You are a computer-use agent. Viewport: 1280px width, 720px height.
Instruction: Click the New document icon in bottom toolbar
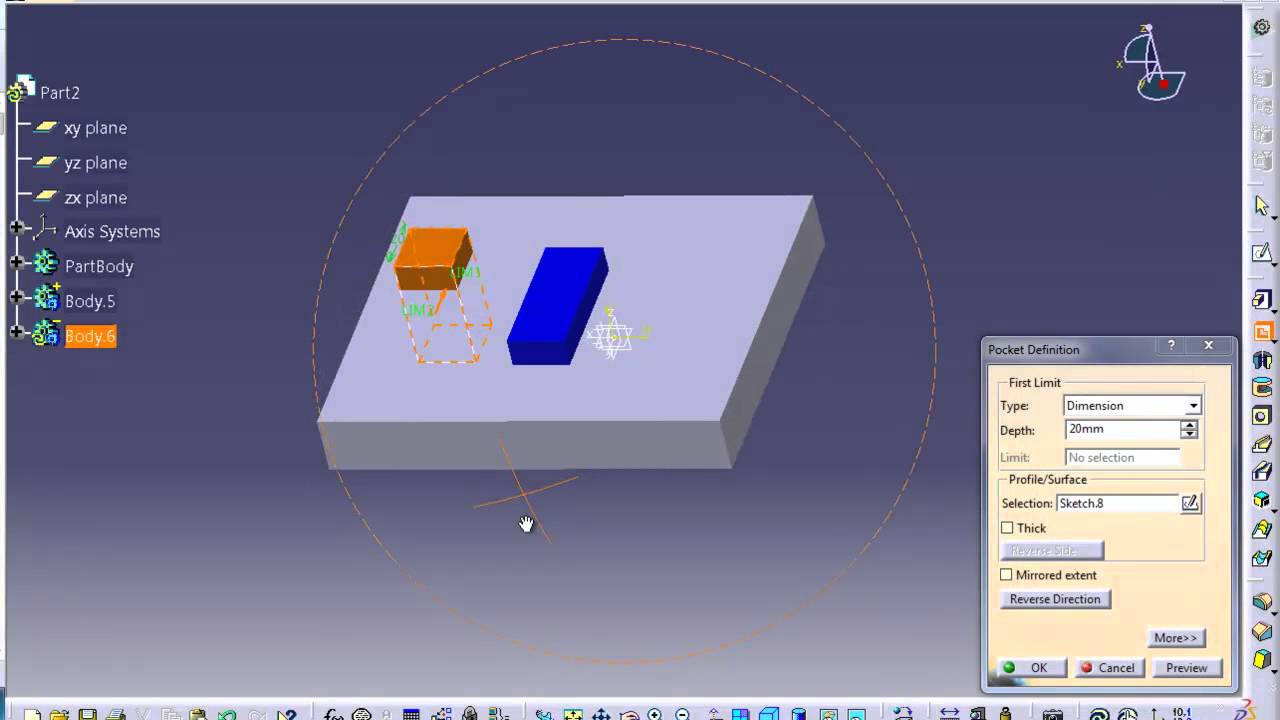(32, 714)
